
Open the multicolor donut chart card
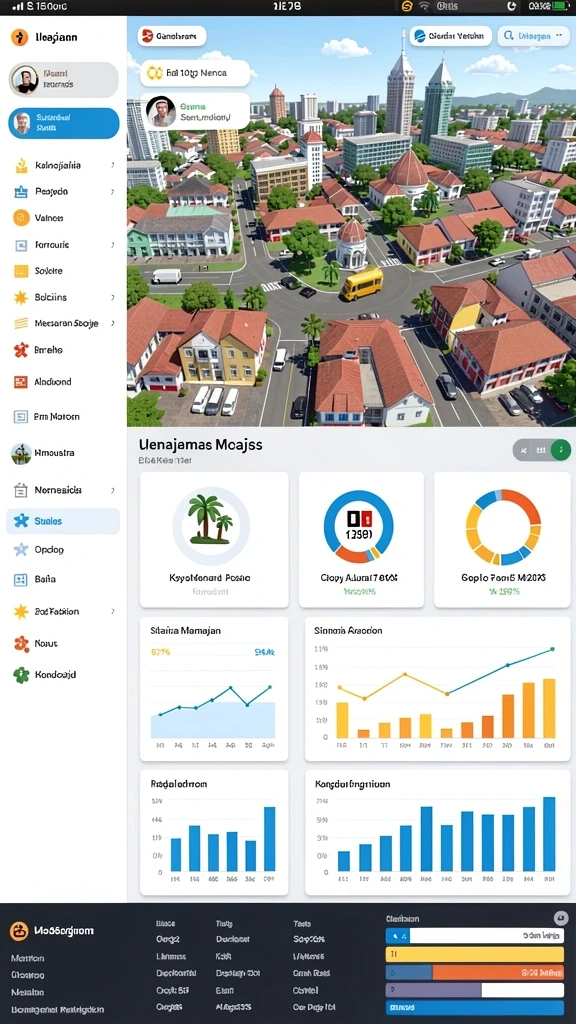pyautogui.click(x=502, y=540)
